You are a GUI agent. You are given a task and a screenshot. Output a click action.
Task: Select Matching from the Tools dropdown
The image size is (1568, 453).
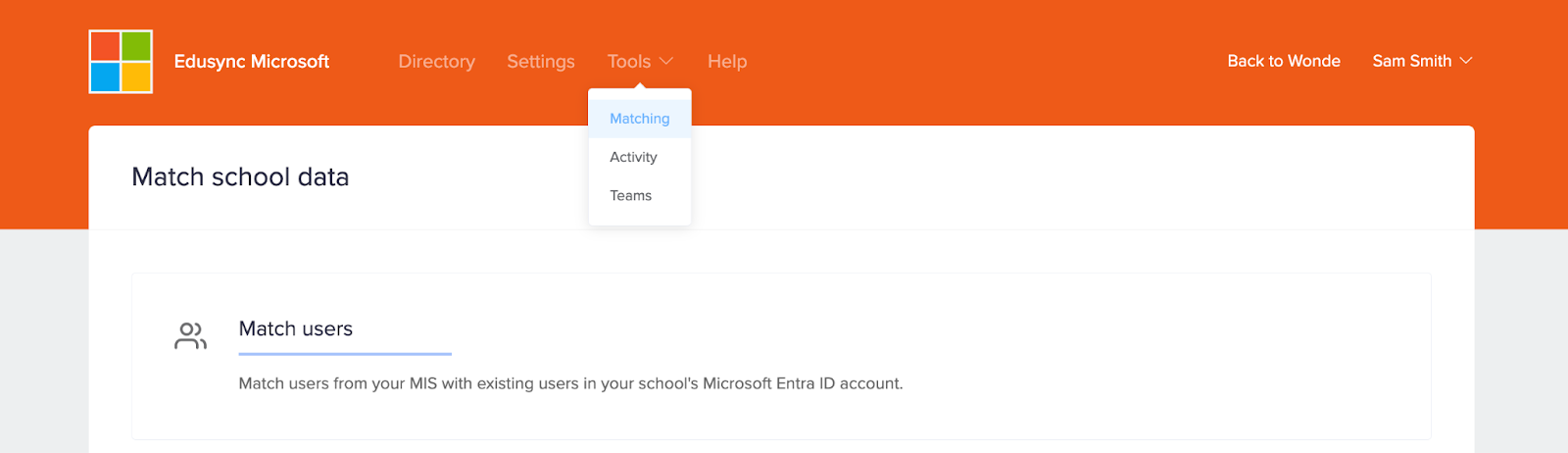pyautogui.click(x=640, y=119)
